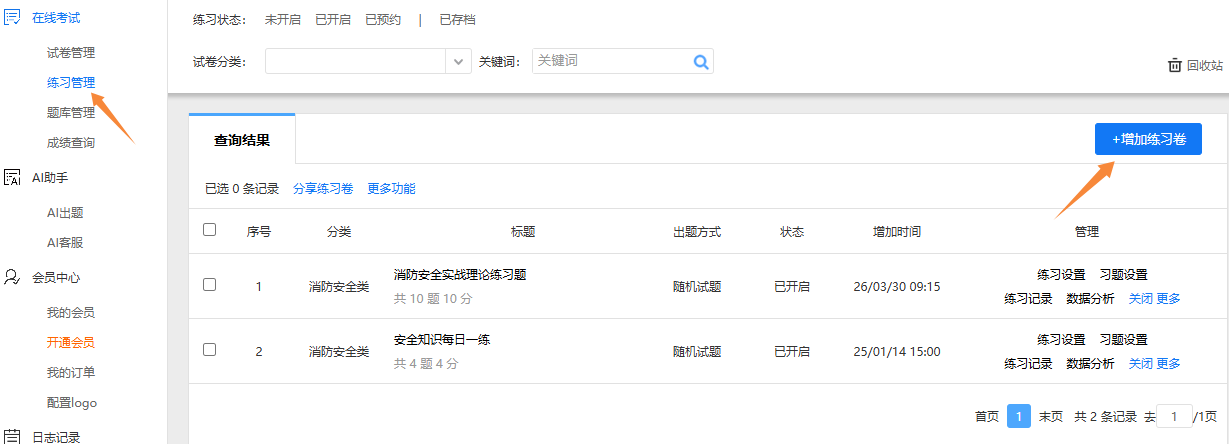Open 成绩查询 in the sidebar
Viewport: 1229px width, 444px height.
(x=71, y=142)
